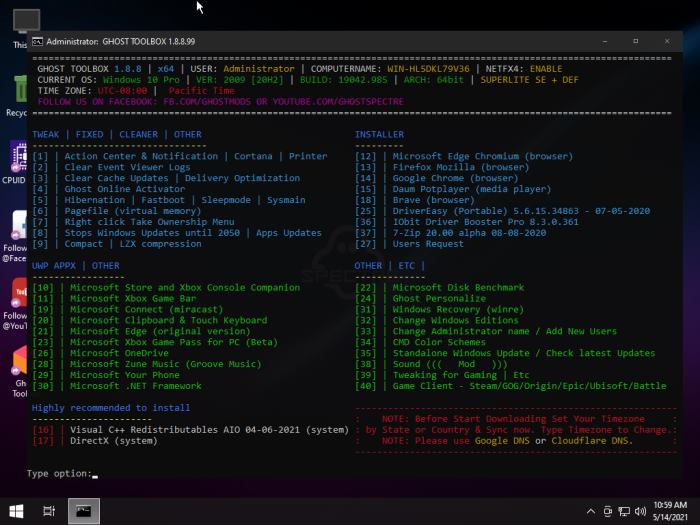Open Task View on the taskbar

point(49,511)
